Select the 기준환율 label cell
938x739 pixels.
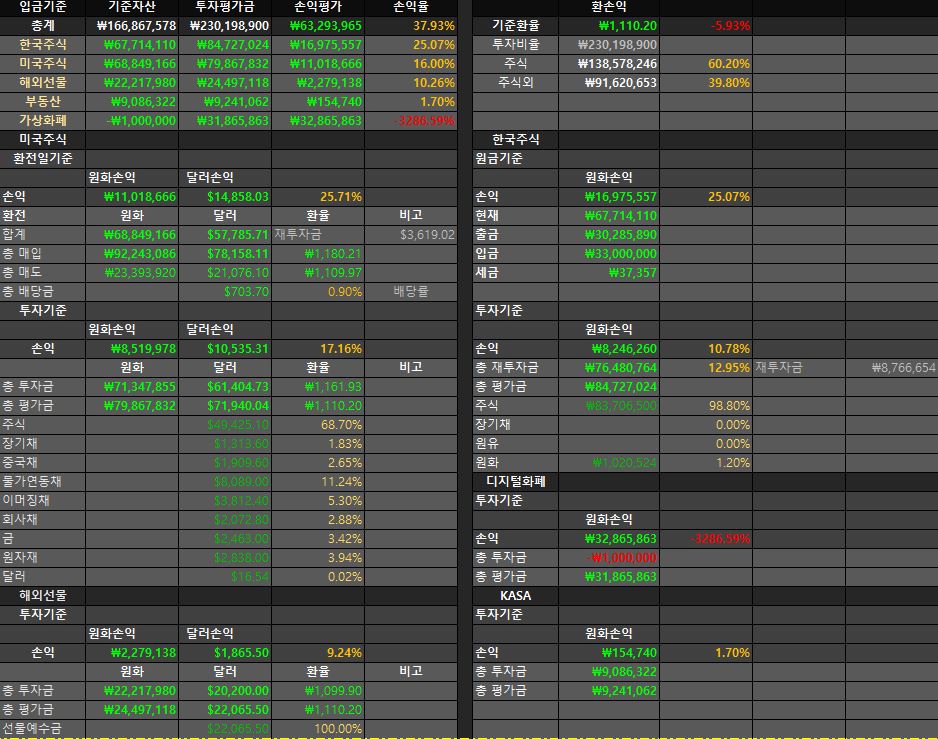click(x=515, y=26)
